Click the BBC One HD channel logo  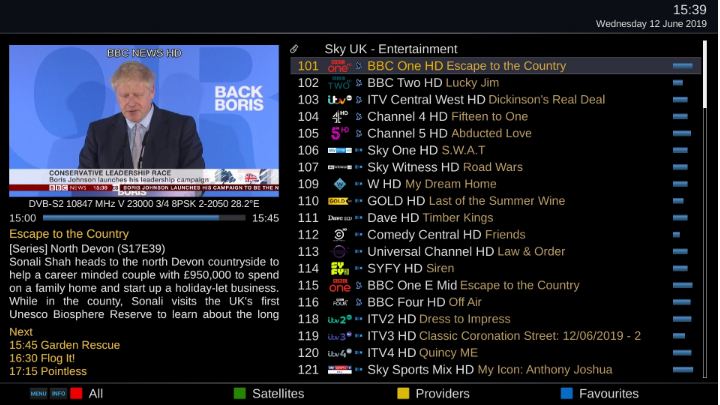339,66
